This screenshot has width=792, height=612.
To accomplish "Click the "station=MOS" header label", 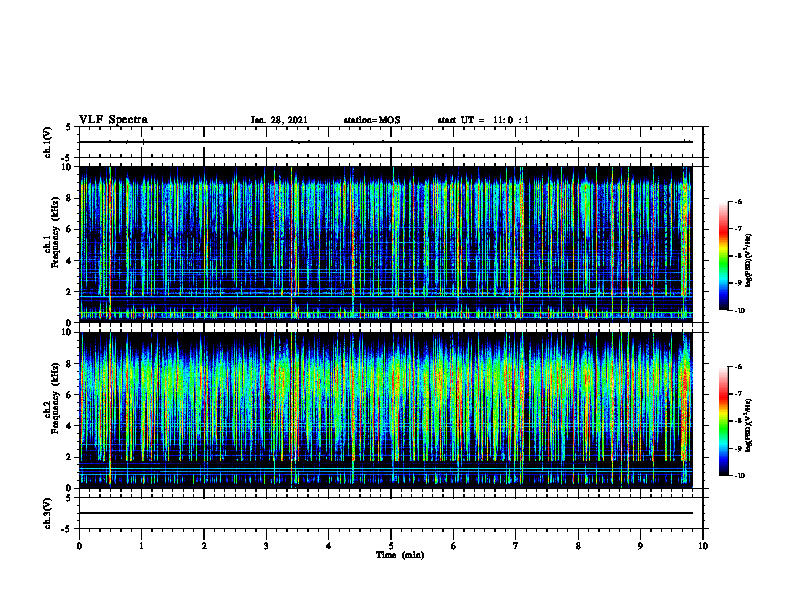I will (x=372, y=120).
